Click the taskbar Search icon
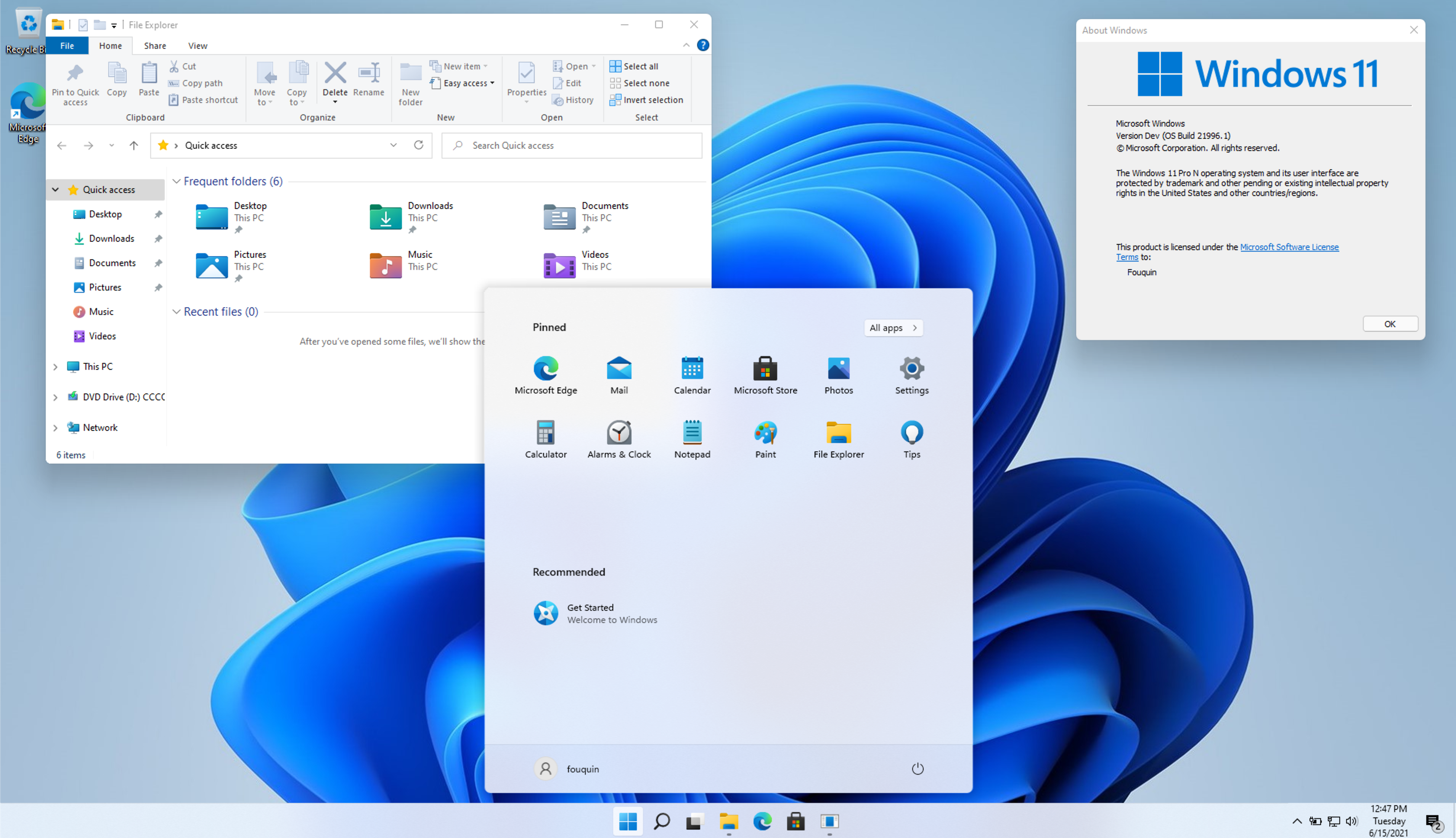1456x838 pixels. (x=662, y=821)
